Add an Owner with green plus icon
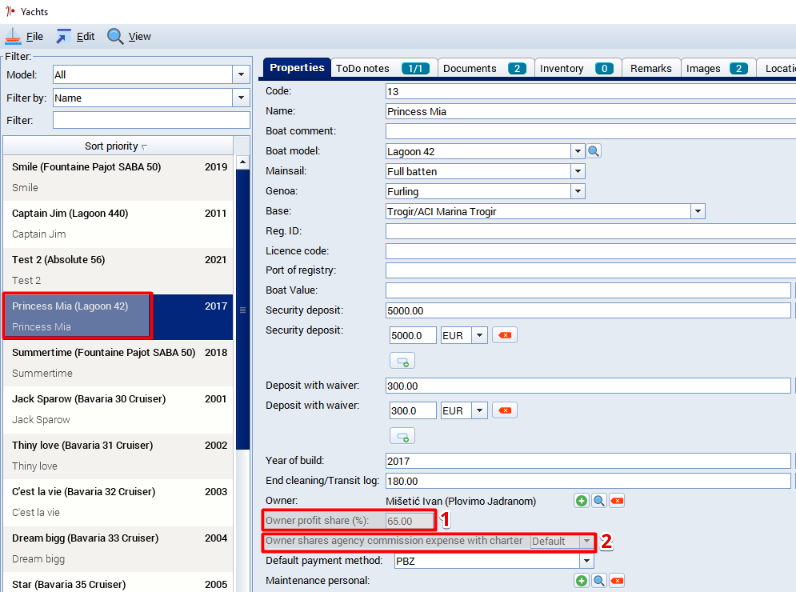This screenshot has height=592, width=796. 581,501
